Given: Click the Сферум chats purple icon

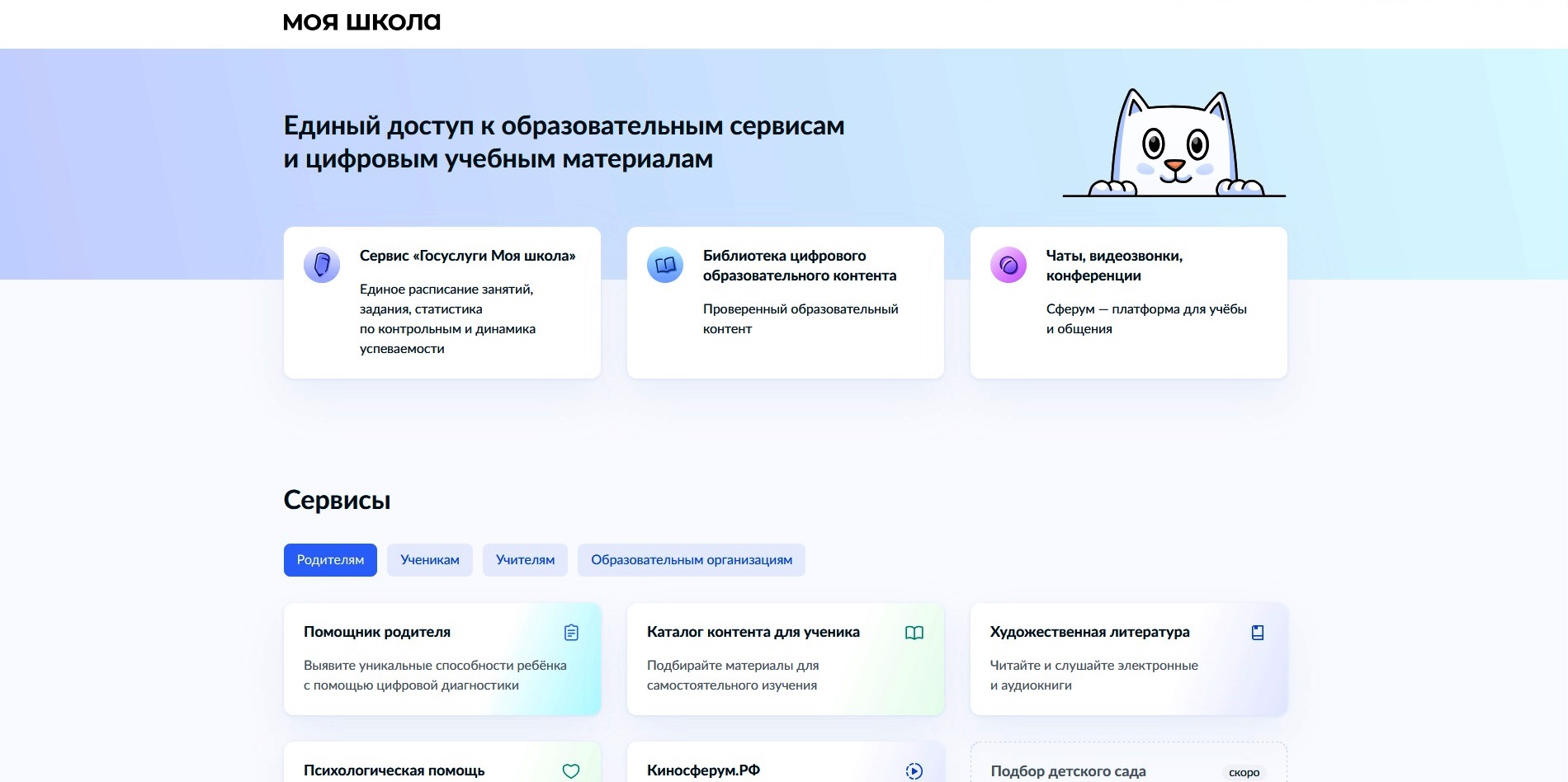Looking at the screenshot, I should [x=1008, y=265].
